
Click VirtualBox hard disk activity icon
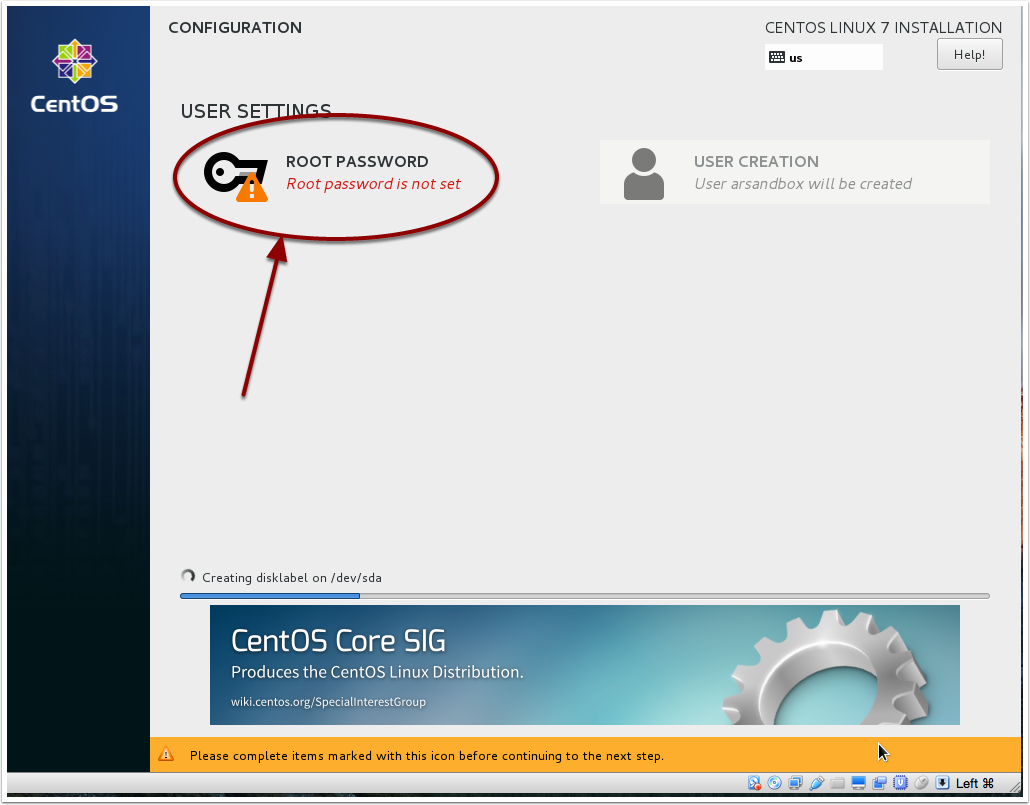coord(754,783)
